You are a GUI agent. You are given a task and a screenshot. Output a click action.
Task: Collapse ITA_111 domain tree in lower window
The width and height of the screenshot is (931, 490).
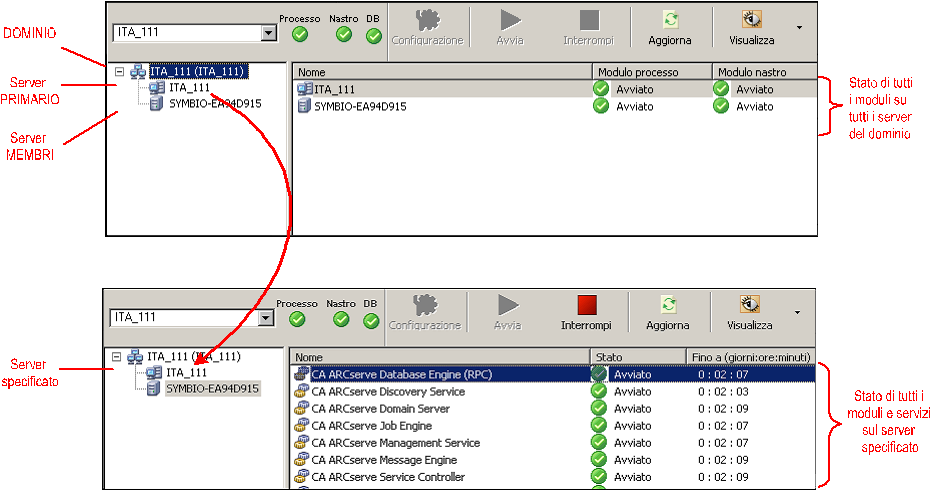(x=117, y=357)
